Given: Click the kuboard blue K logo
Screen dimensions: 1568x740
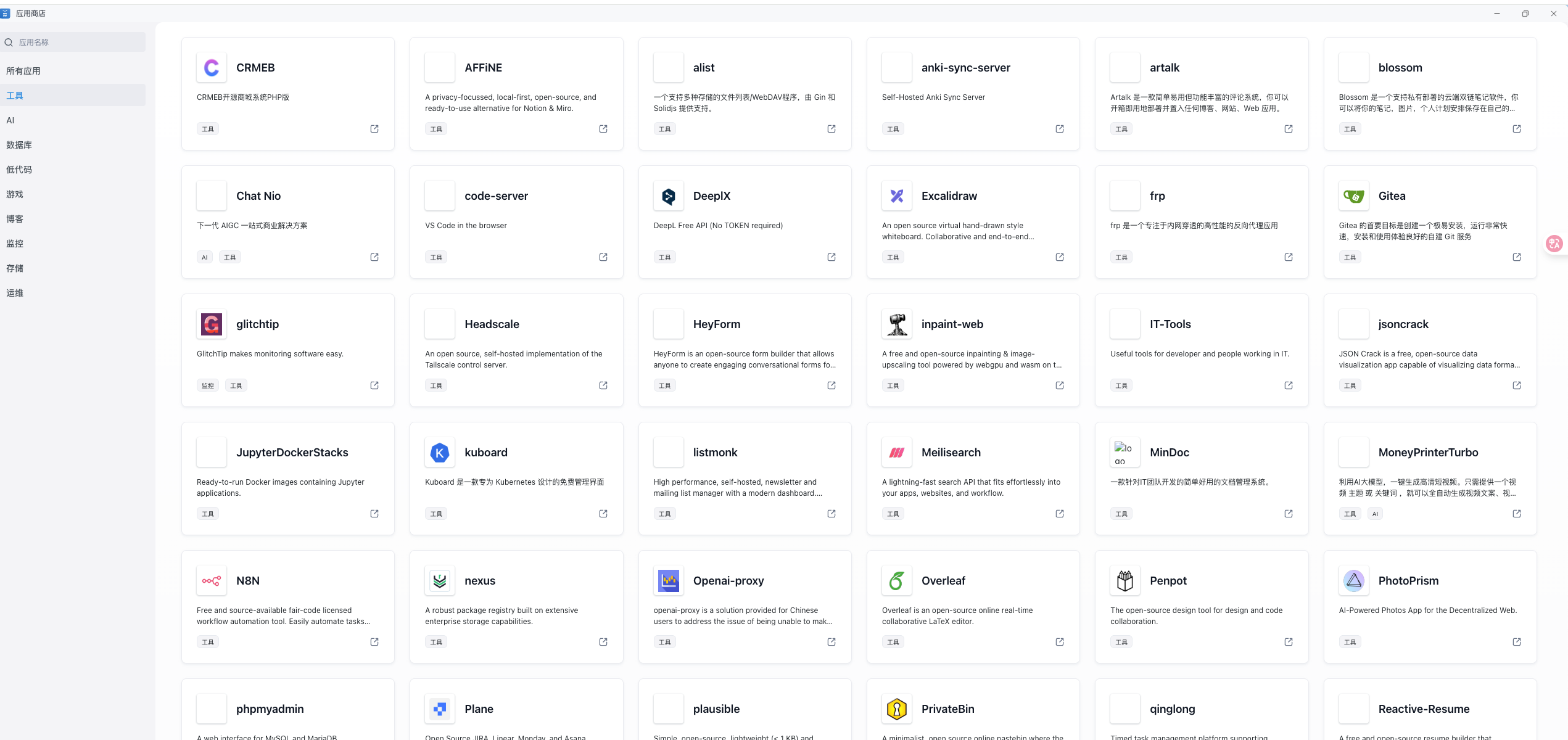Looking at the screenshot, I should pos(439,453).
